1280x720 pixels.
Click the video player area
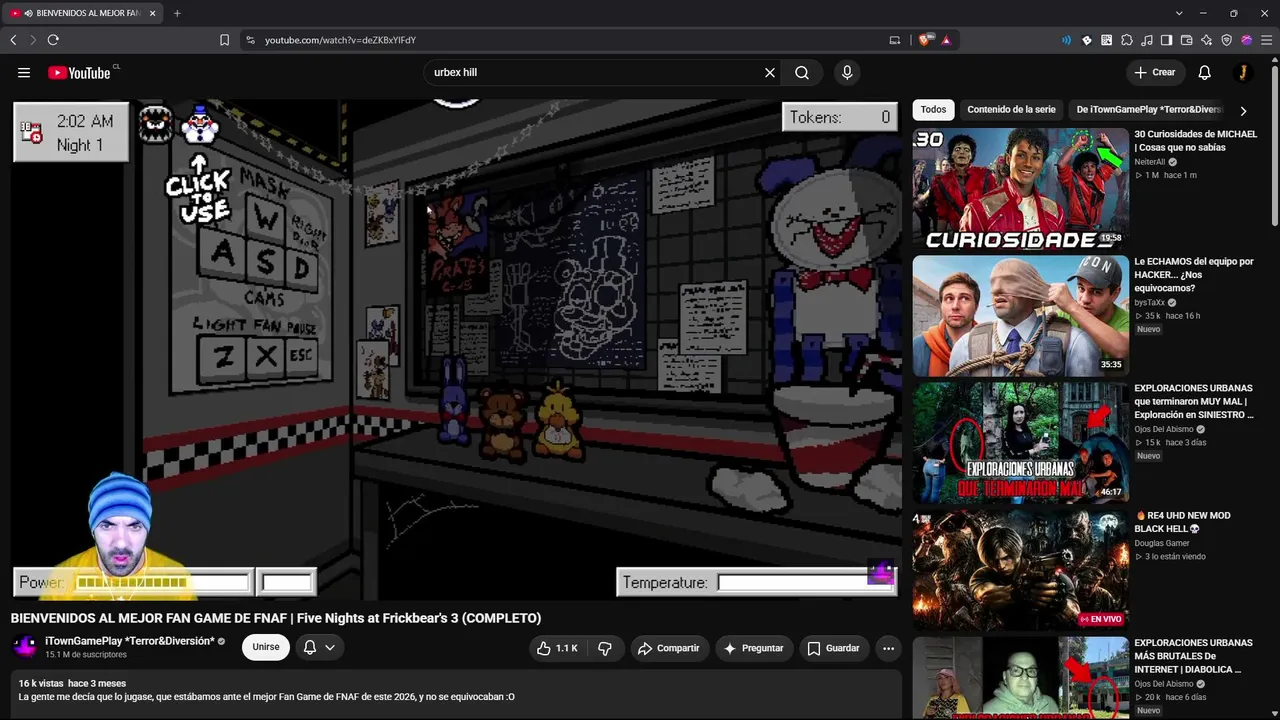pos(456,349)
